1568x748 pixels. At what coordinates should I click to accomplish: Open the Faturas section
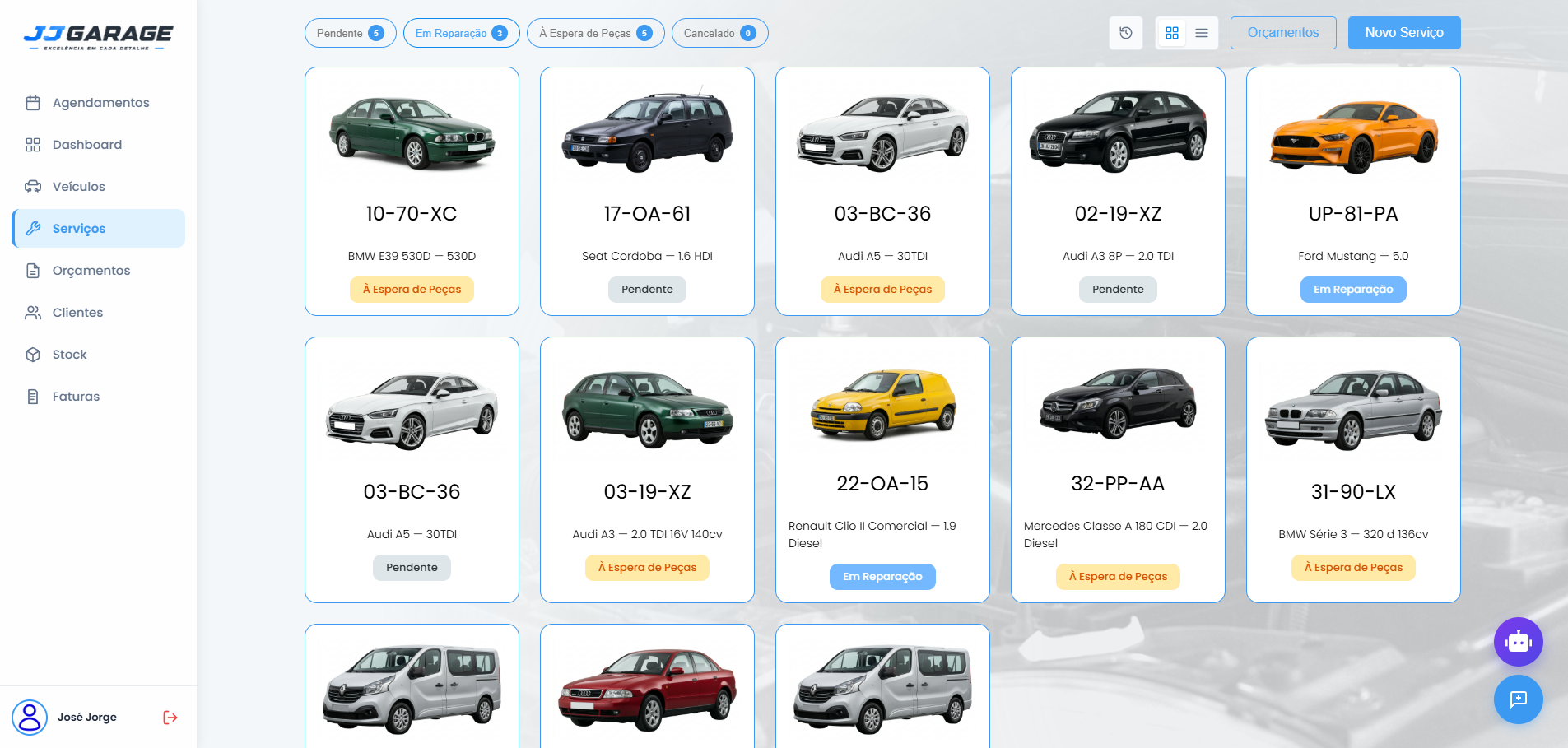pyautogui.click(x=99, y=397)
